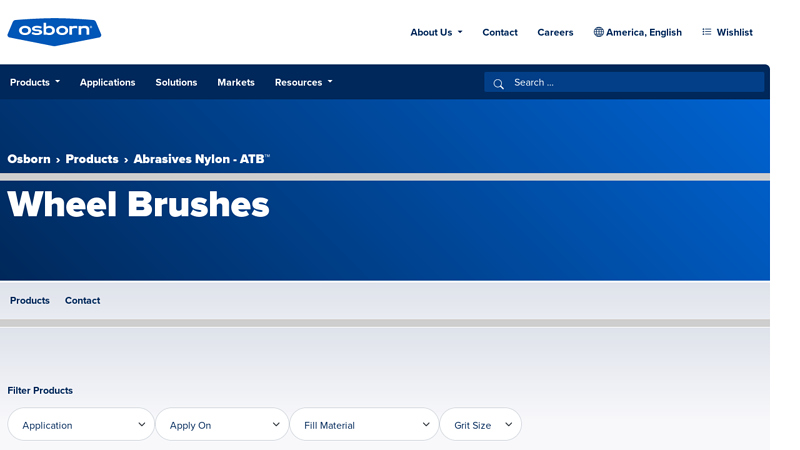Click the Abrasives Nylon - ATB breadcrumb
The height and width of the screenshot is (450, 800).
click(x=201, y=159)
